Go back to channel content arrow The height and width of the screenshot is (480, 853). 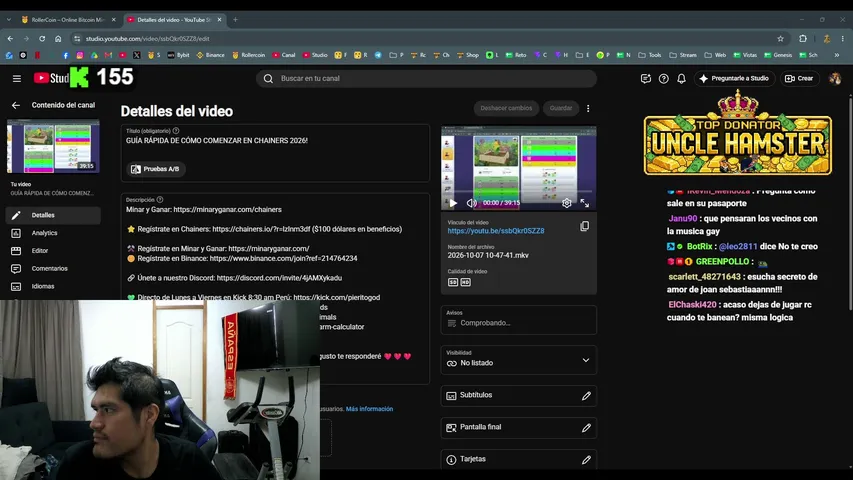pyautogui.click(x=16, y=105)
